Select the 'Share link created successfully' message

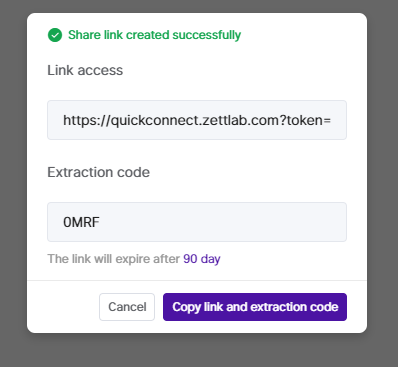point(154,35)
